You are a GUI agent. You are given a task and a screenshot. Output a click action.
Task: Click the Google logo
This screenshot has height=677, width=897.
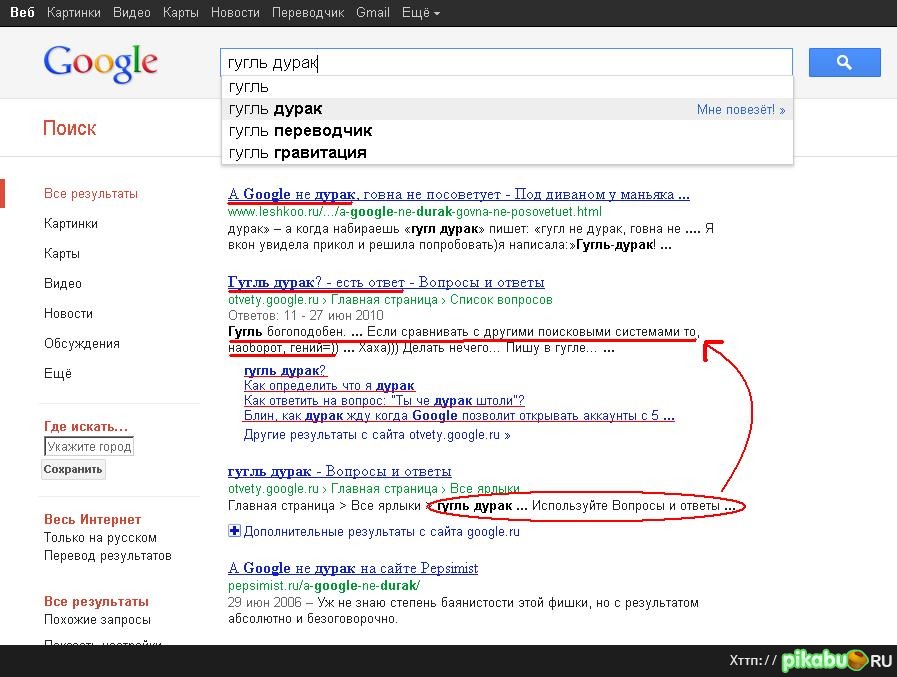tap(101, 63)
